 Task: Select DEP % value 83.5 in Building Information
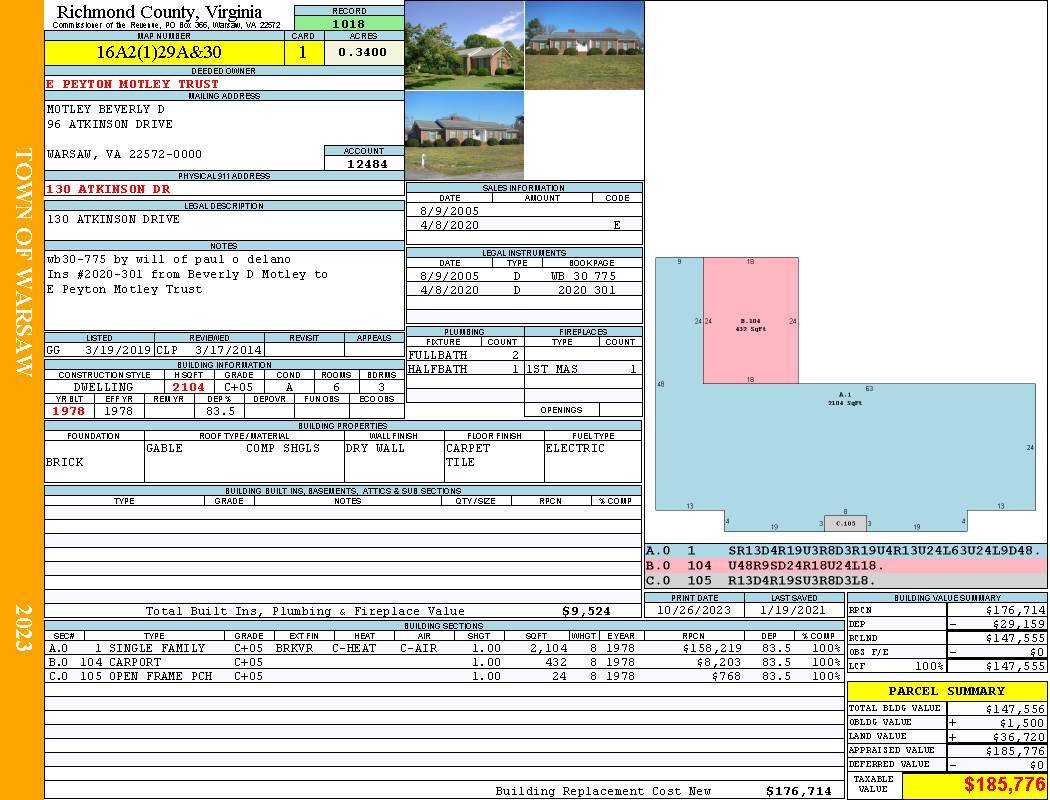point(220,411)
